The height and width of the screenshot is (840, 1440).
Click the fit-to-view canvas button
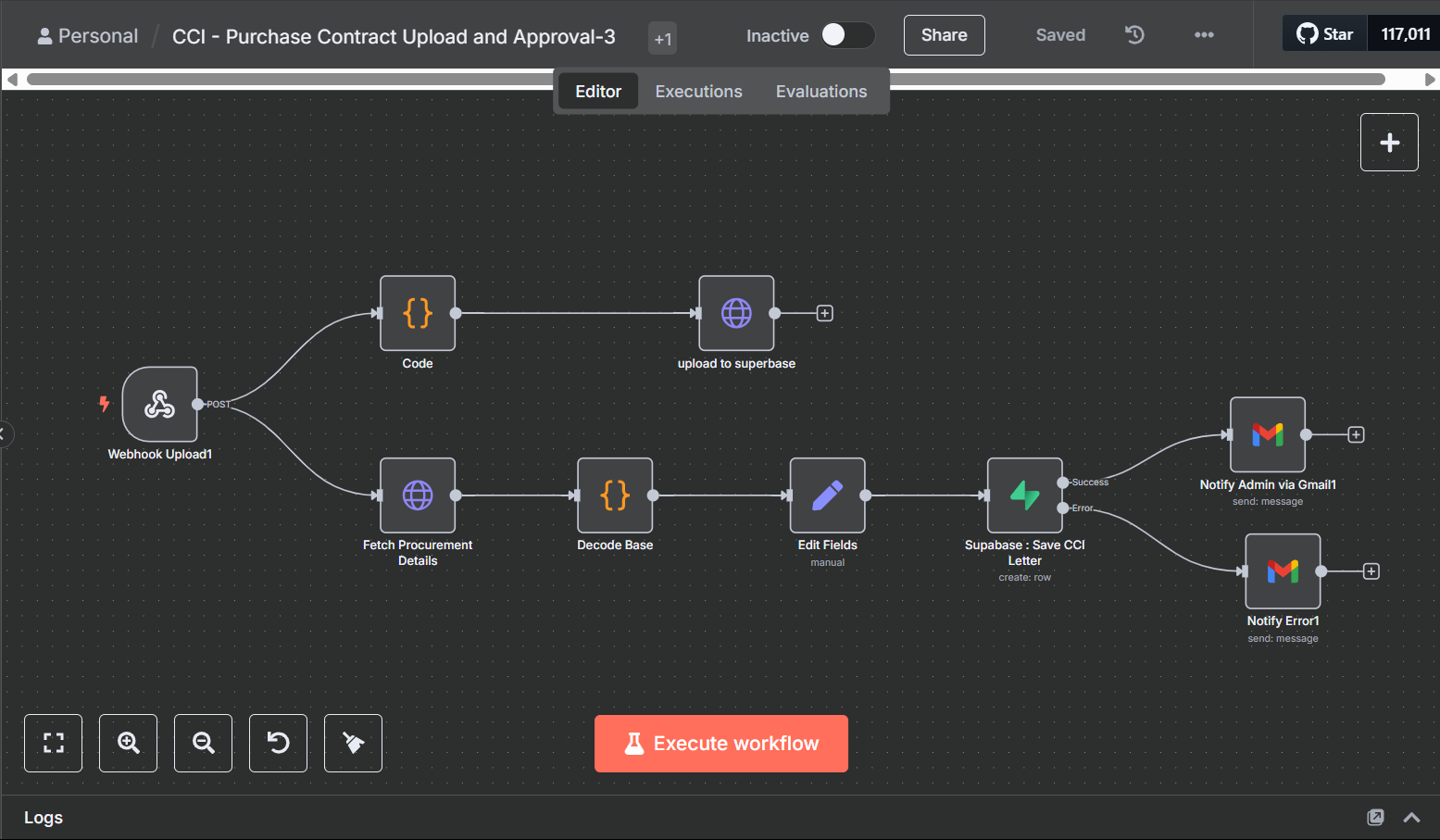pyautogui.click(x=54, y=743)
